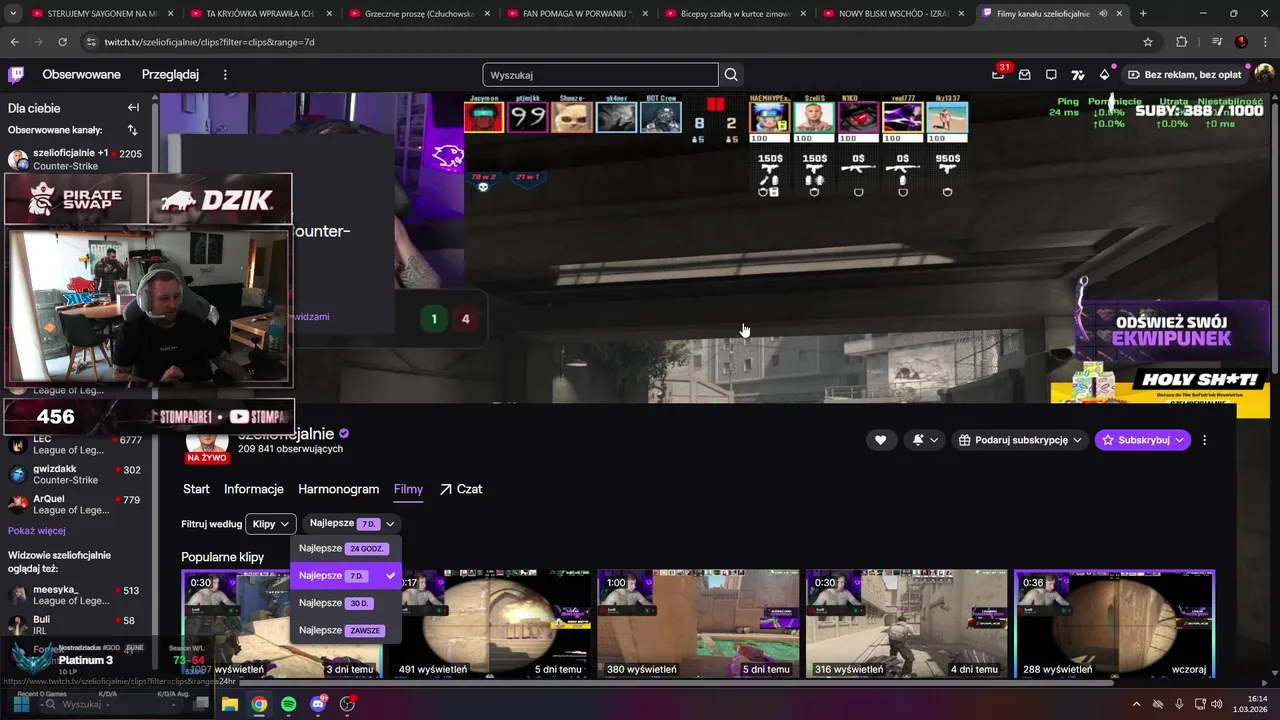1280x720 pixels.
Task: Click Obserwowane in the top navigation
Action: (x=81, y=75)
